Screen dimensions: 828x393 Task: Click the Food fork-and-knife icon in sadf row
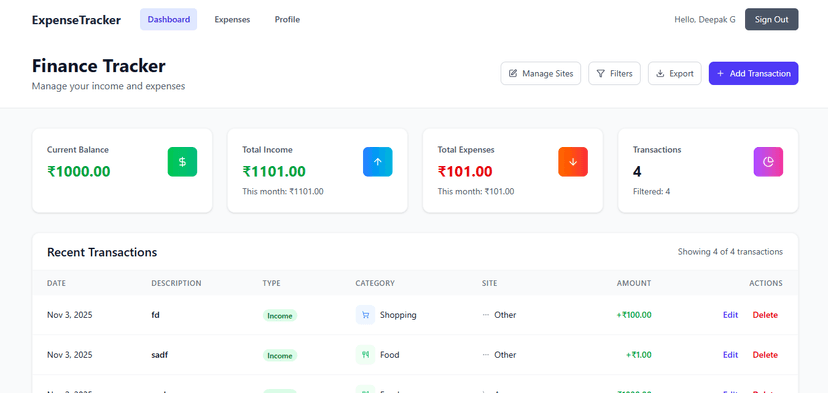pos(365,355)
